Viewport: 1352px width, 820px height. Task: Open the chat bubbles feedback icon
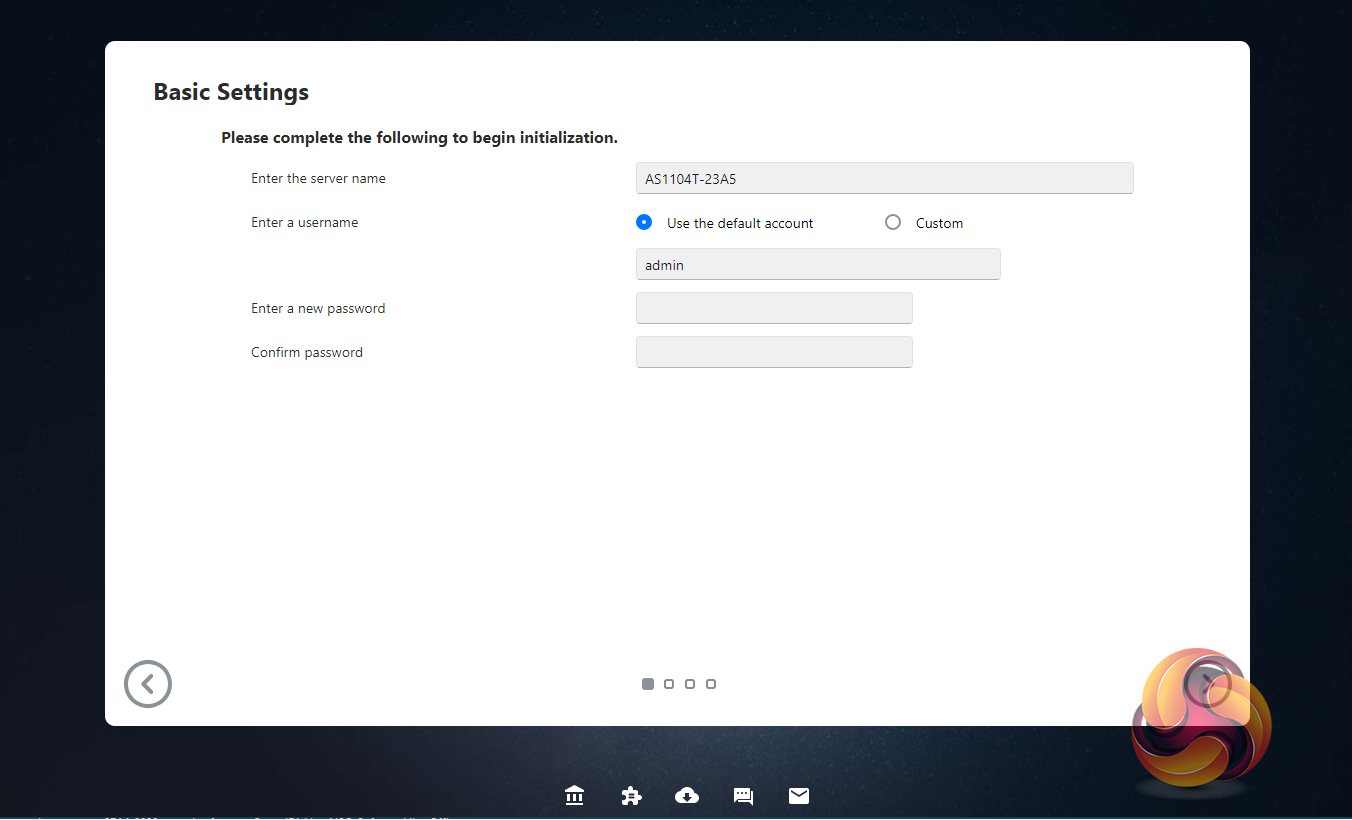(743, 796)
